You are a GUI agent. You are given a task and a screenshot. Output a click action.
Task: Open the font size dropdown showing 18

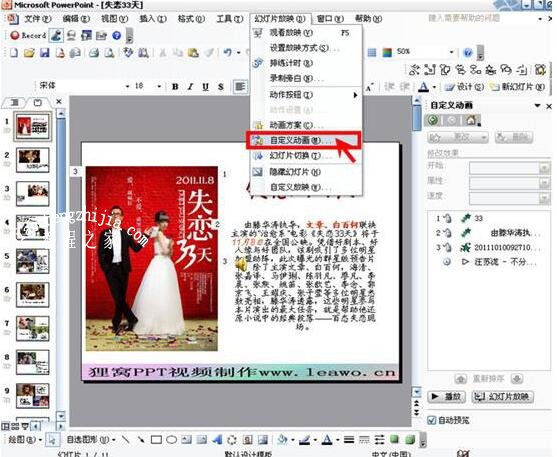159,86
